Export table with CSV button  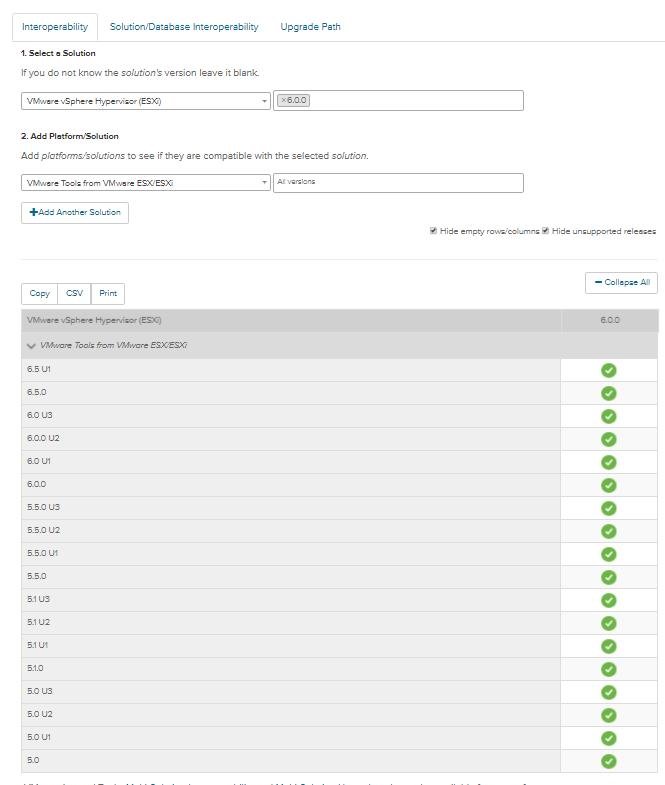tap(74, 293)
